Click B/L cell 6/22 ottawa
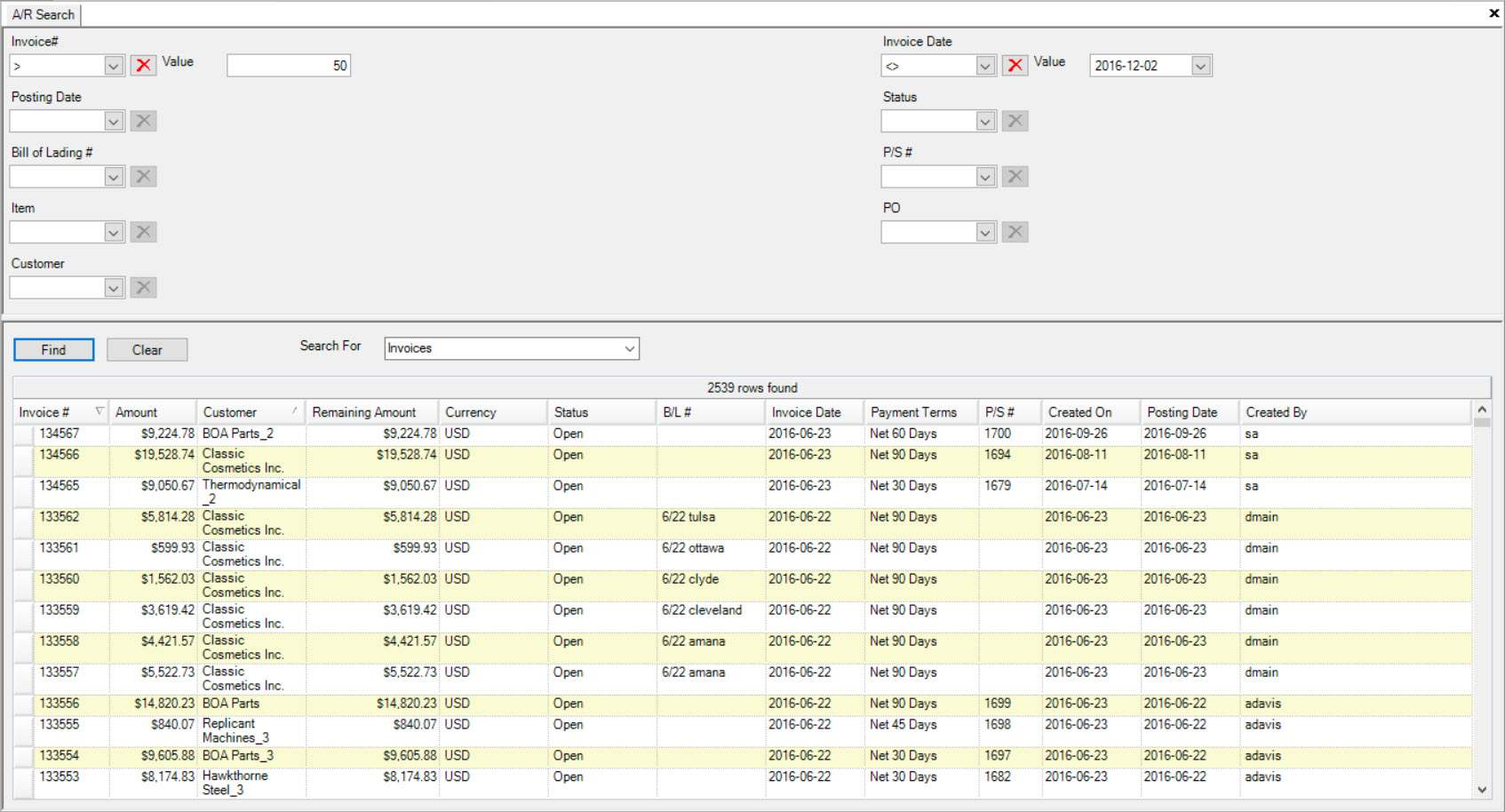Viewport: 1505px width, 812px height. coord(711,555)
